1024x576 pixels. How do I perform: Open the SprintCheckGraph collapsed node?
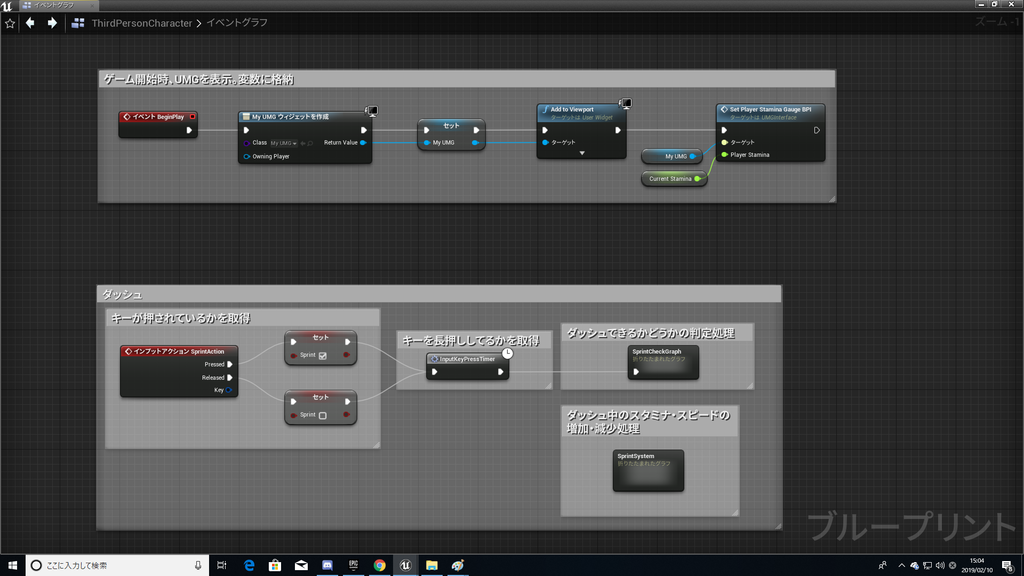pyautogui.click(x=664, y=362)
